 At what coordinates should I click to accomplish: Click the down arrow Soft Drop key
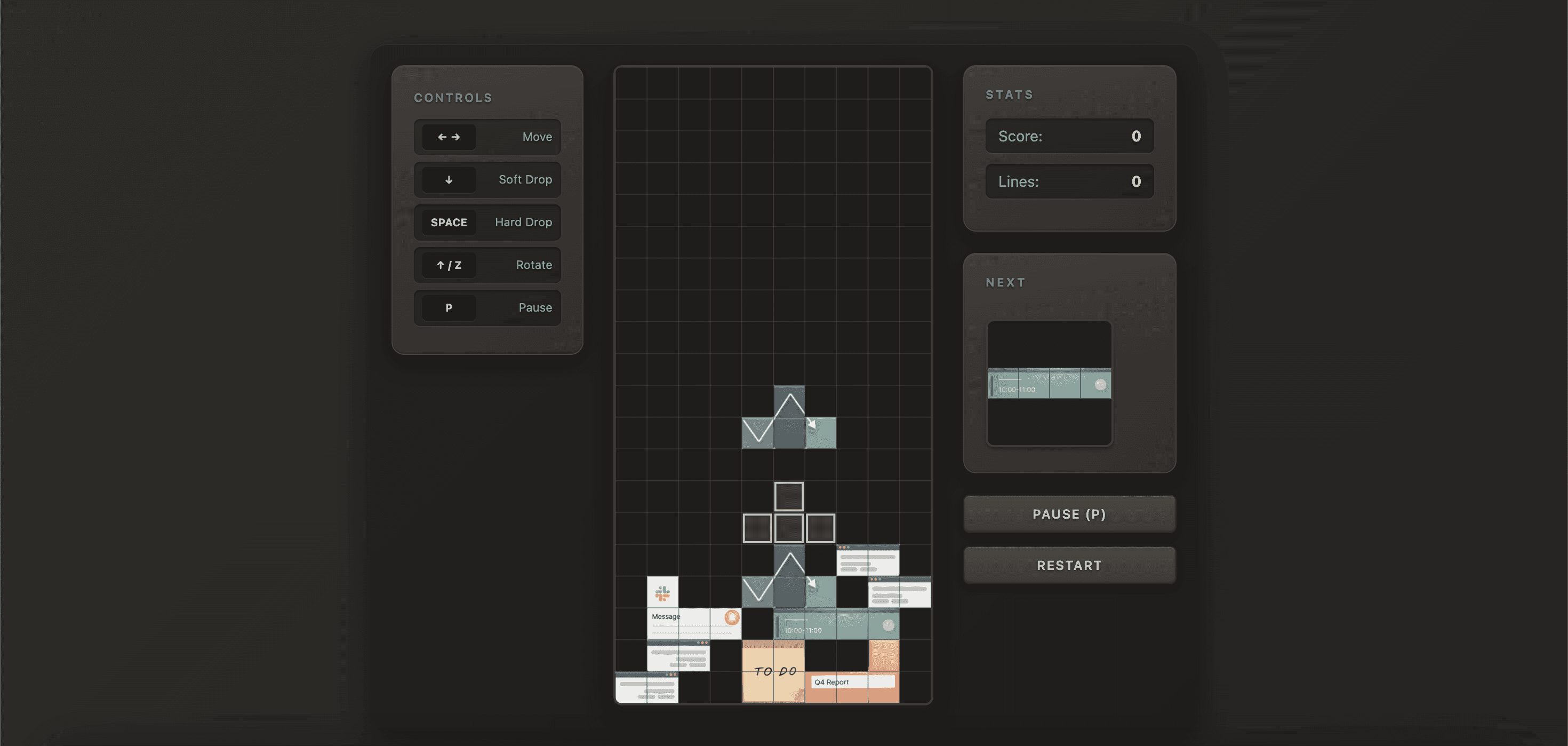pos(449,180)
